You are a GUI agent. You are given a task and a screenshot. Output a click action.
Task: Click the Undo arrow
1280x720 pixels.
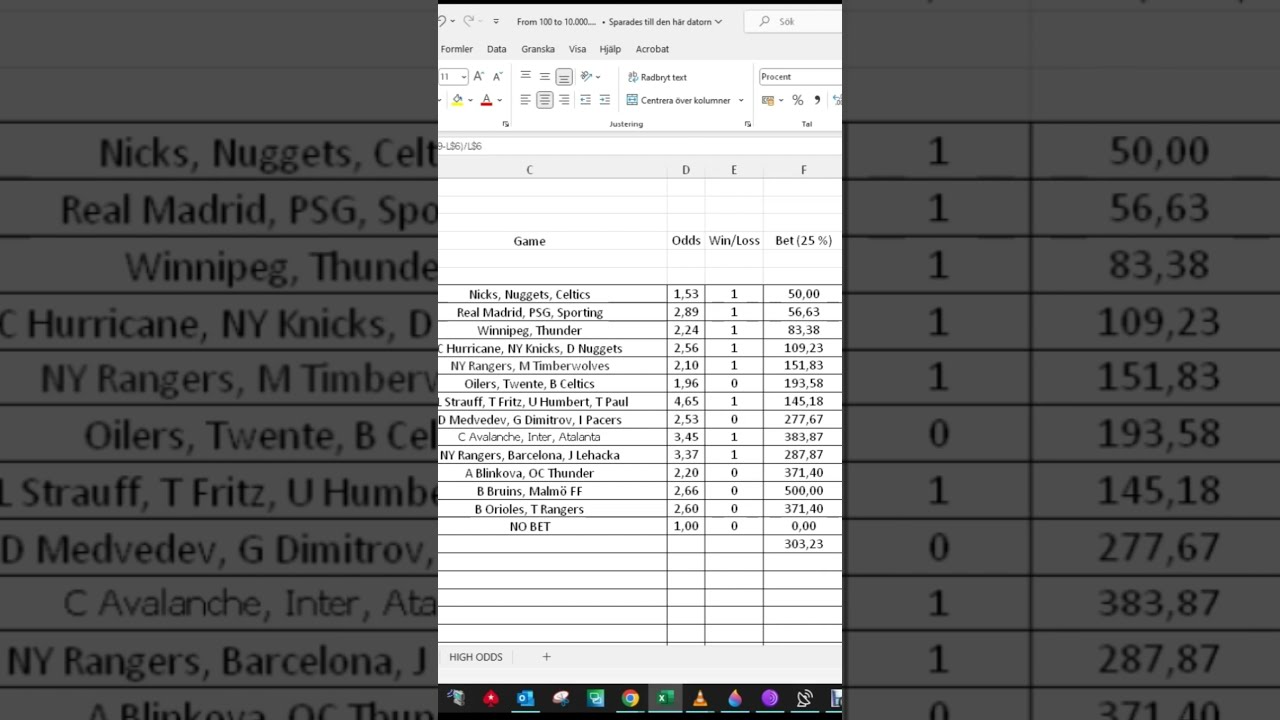(441, 21)
